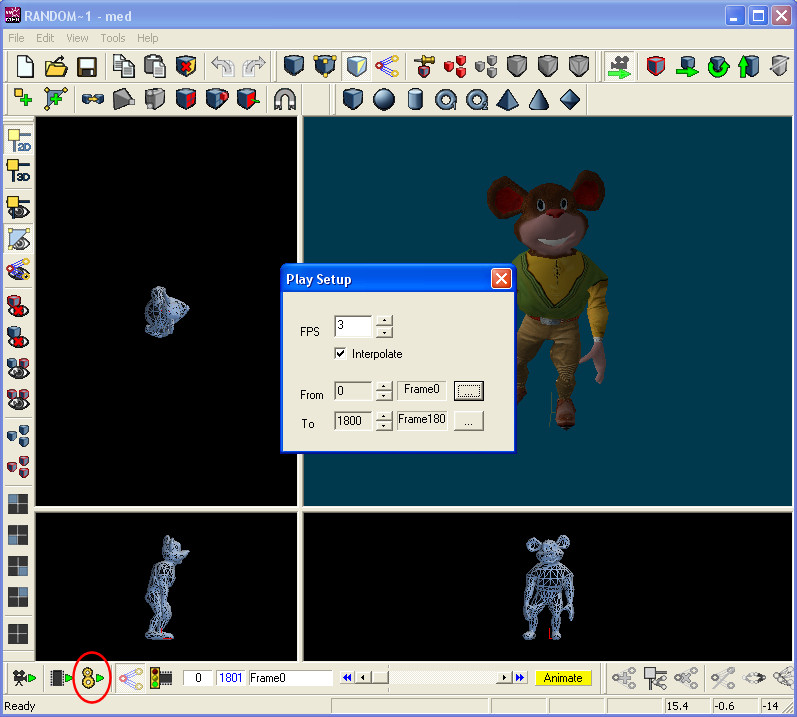Screen dimensions: 797x717
Task: Step back one frame with the left arrow
Action: [x=362, y=677]
